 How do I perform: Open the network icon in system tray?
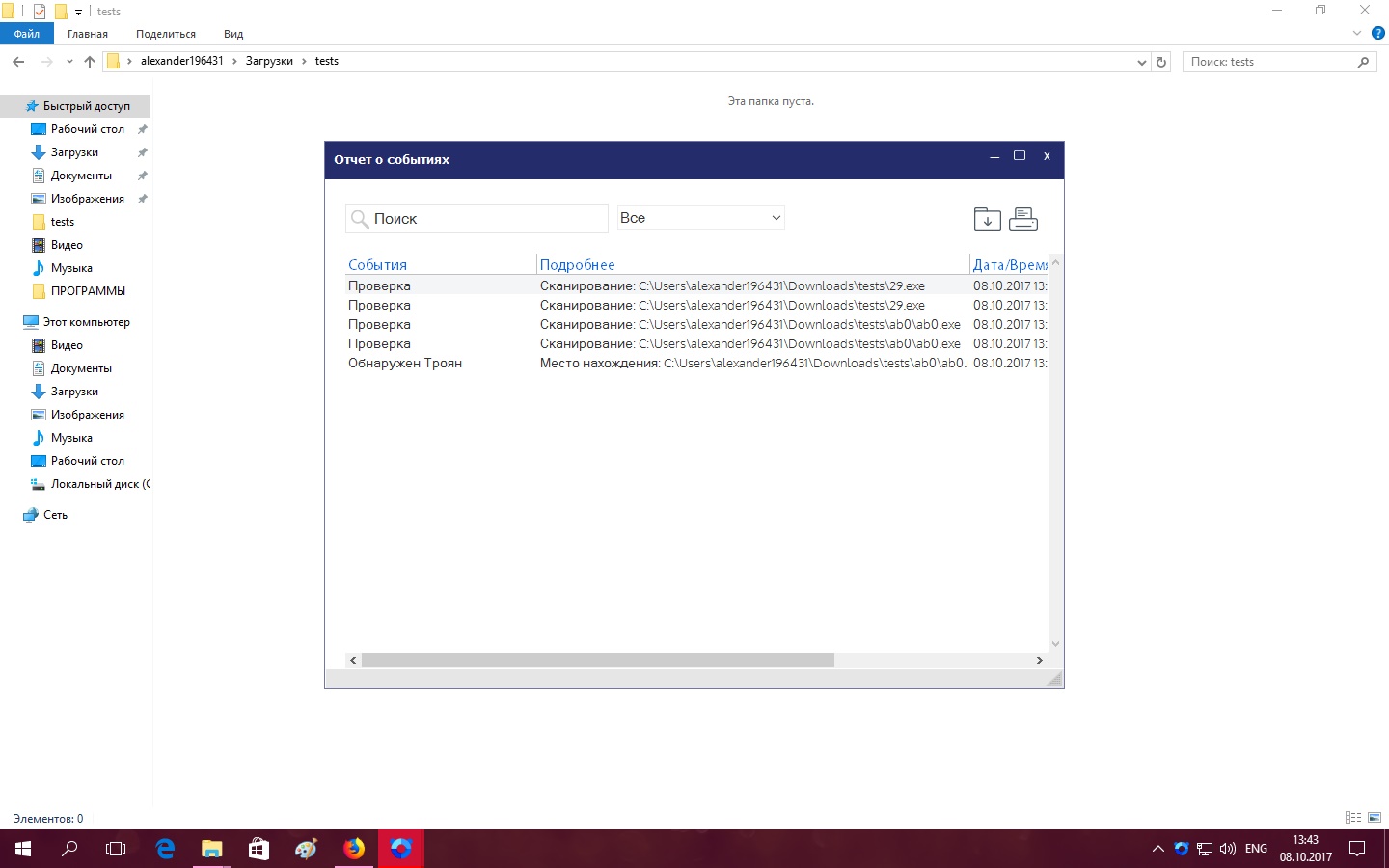coord(1205,850)
